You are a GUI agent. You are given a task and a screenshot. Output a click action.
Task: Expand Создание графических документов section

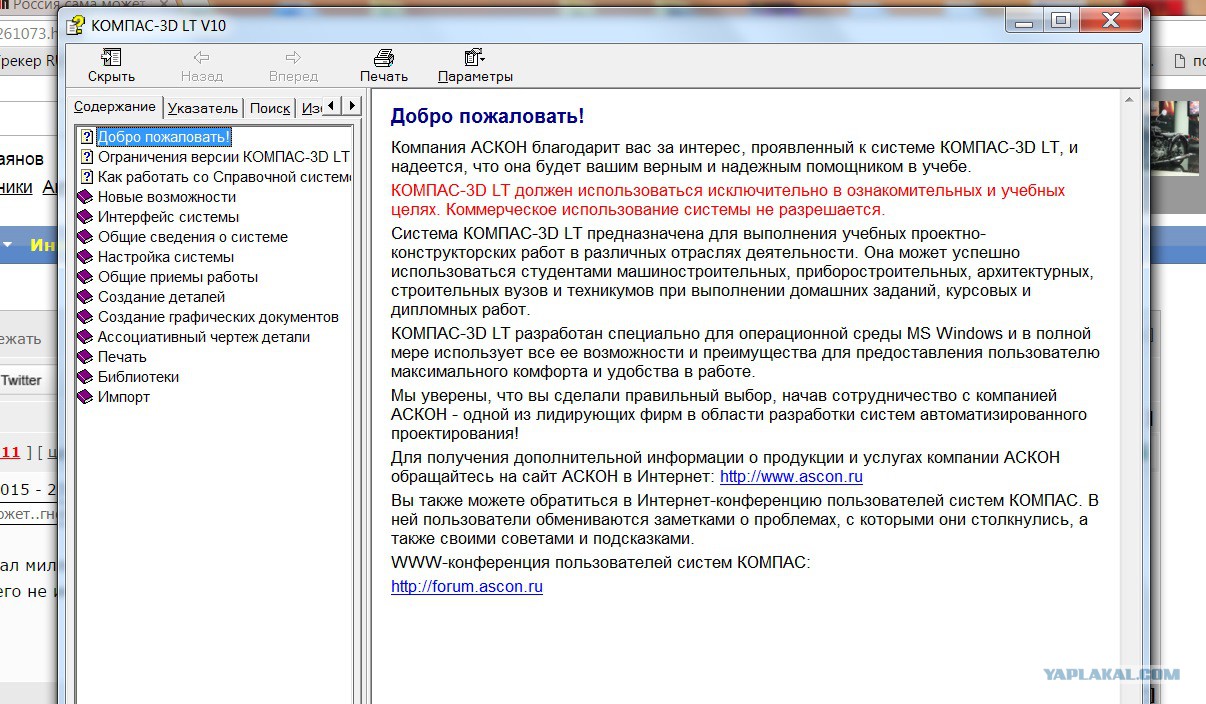pyautogui.click(x=218, y=317)
